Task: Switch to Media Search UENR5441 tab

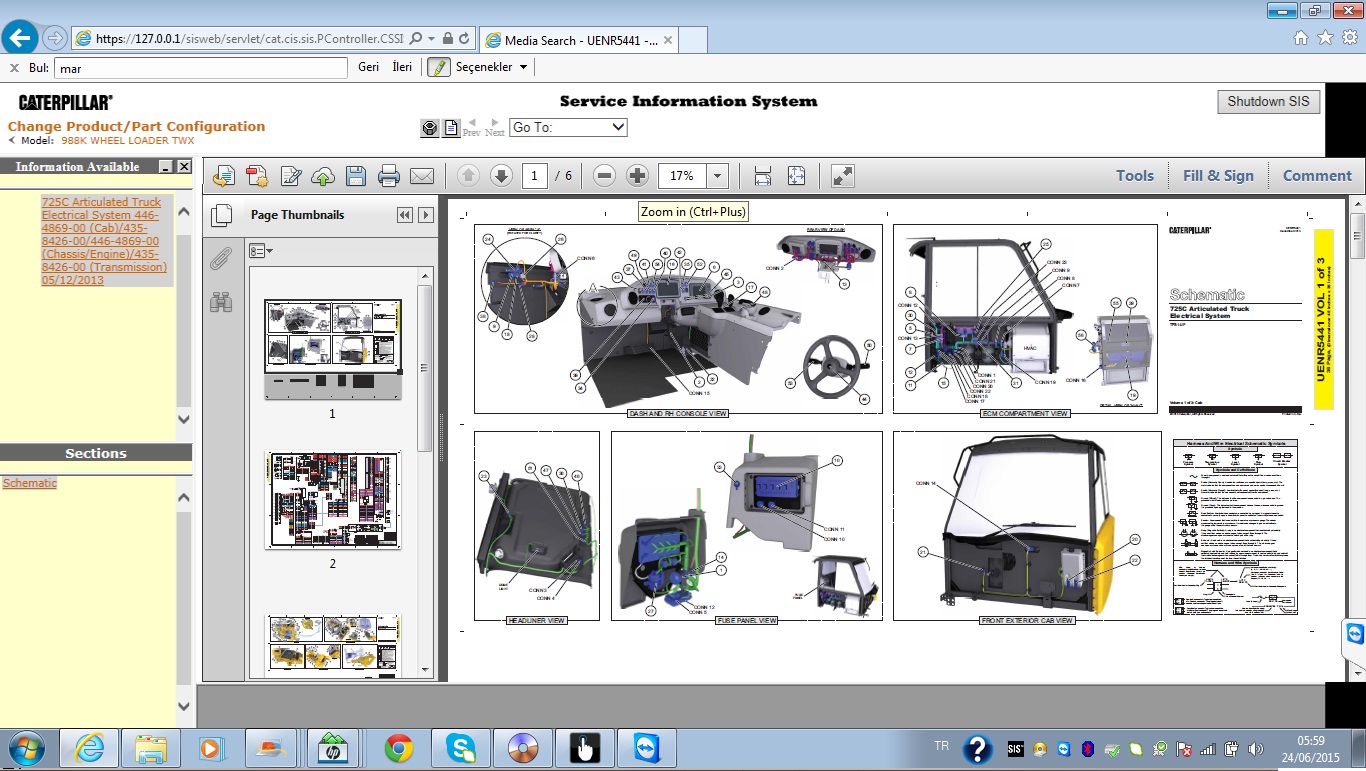Action: (580, 40)
